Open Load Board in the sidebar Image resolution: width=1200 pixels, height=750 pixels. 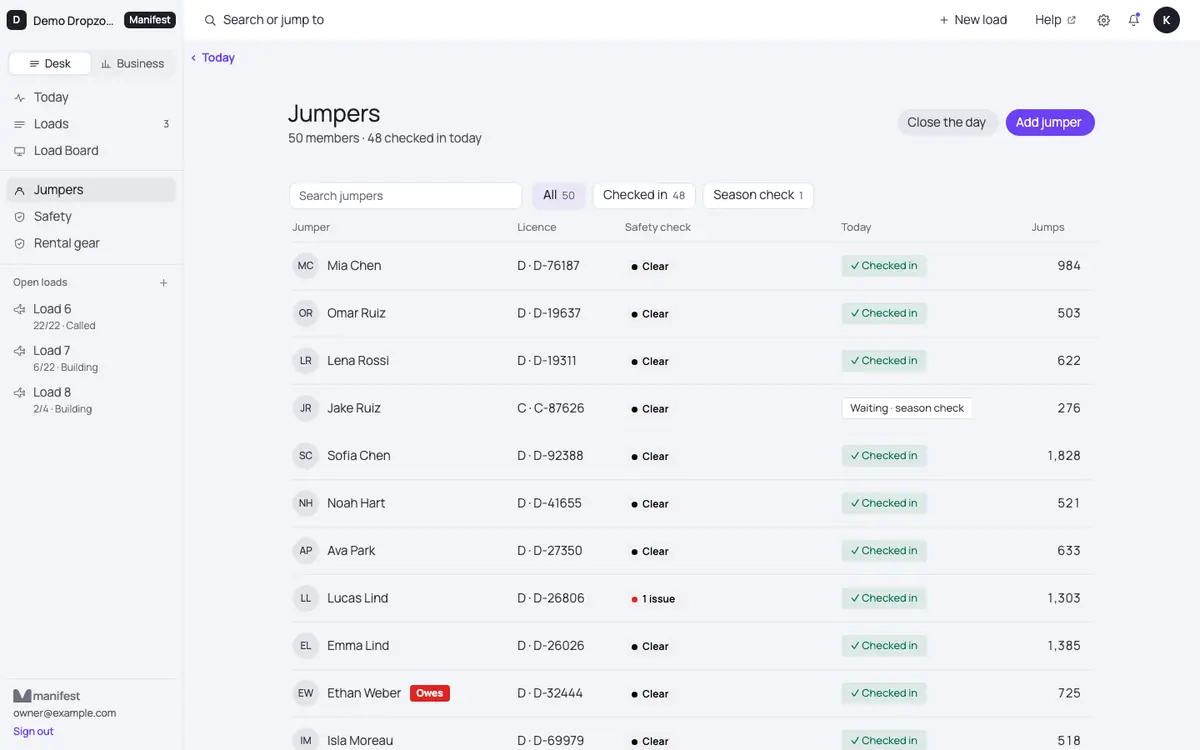[x=91, y=151]
